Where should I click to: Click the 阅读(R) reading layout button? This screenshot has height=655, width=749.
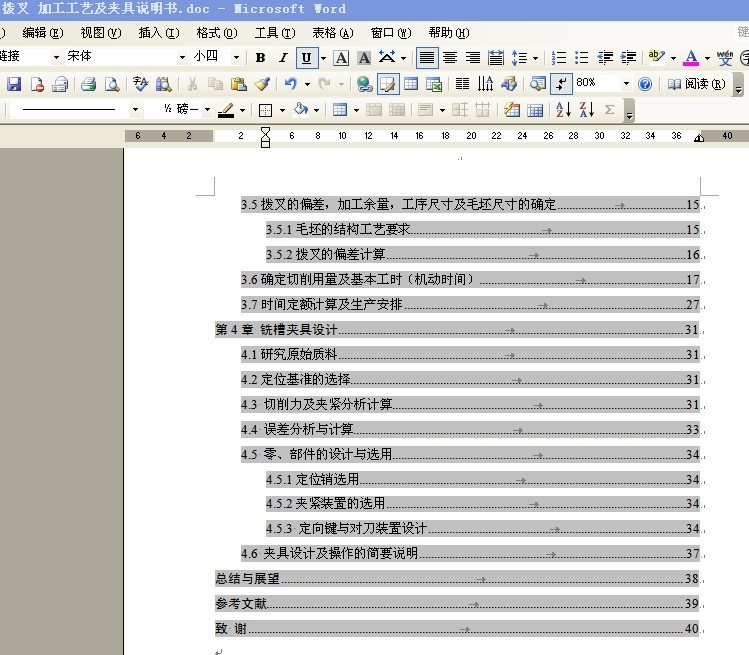tap(697, 84)
